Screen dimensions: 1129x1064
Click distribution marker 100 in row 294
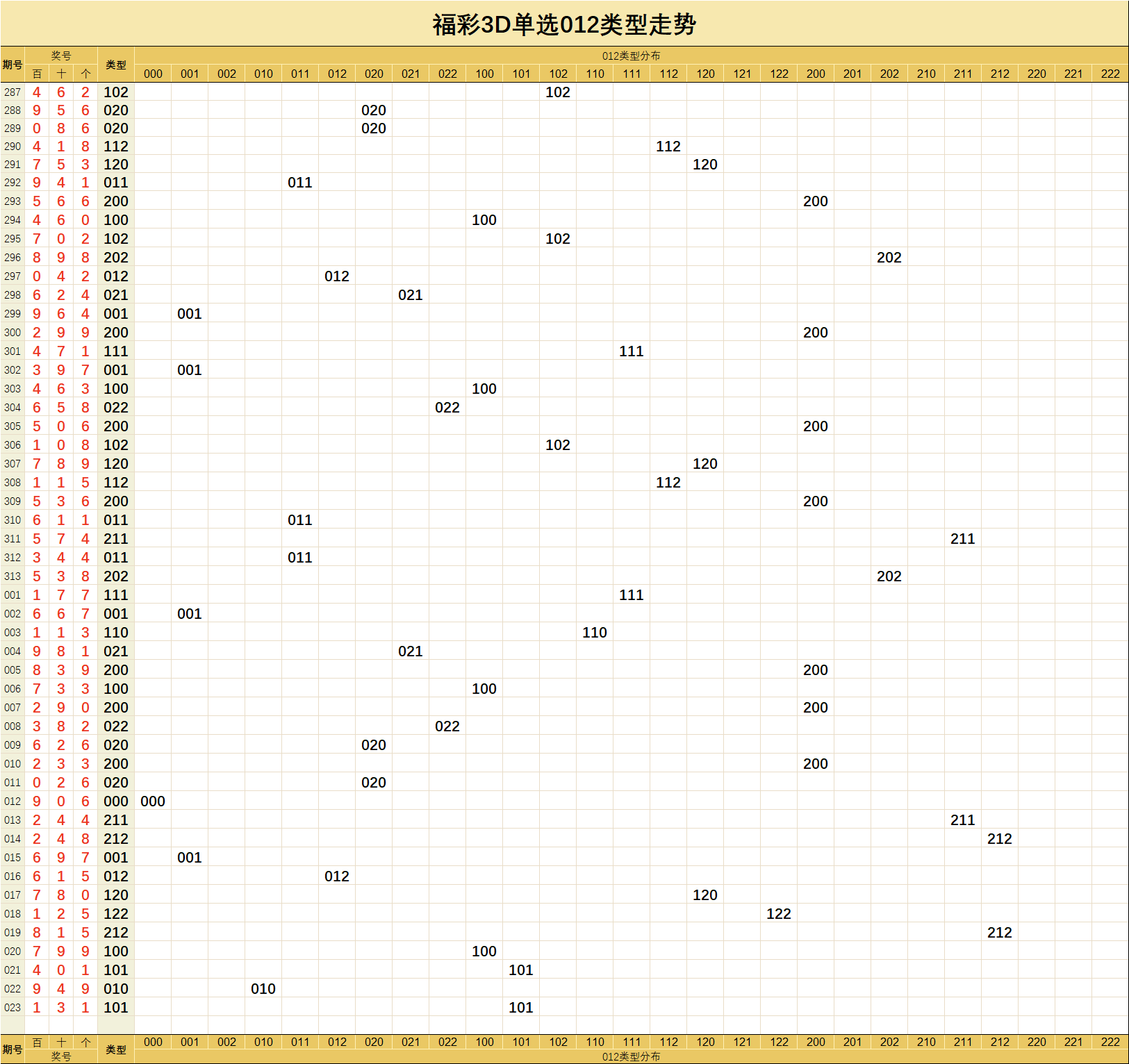click(484, 219)
